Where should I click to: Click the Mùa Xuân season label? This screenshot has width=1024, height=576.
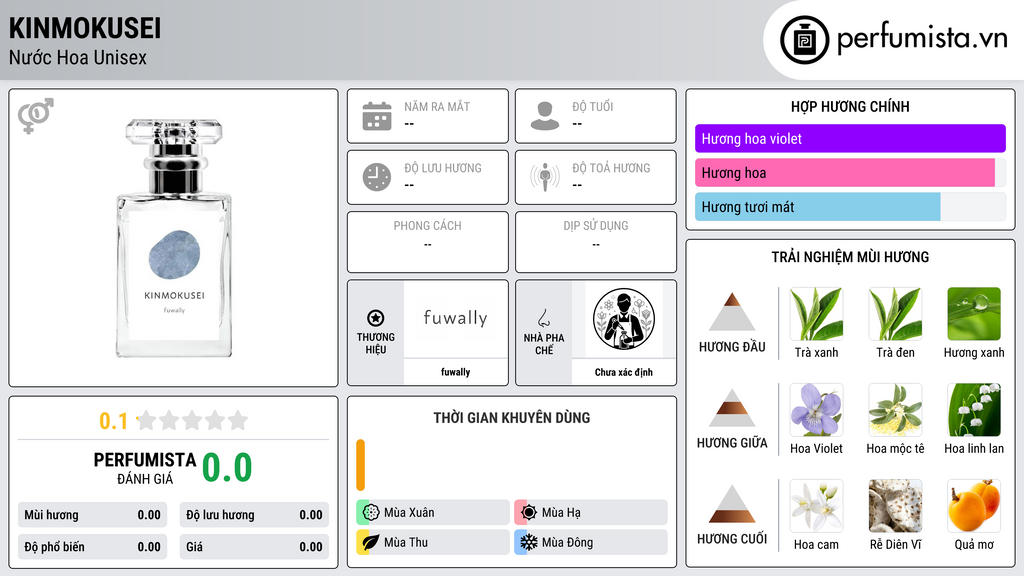pos(409,513)
